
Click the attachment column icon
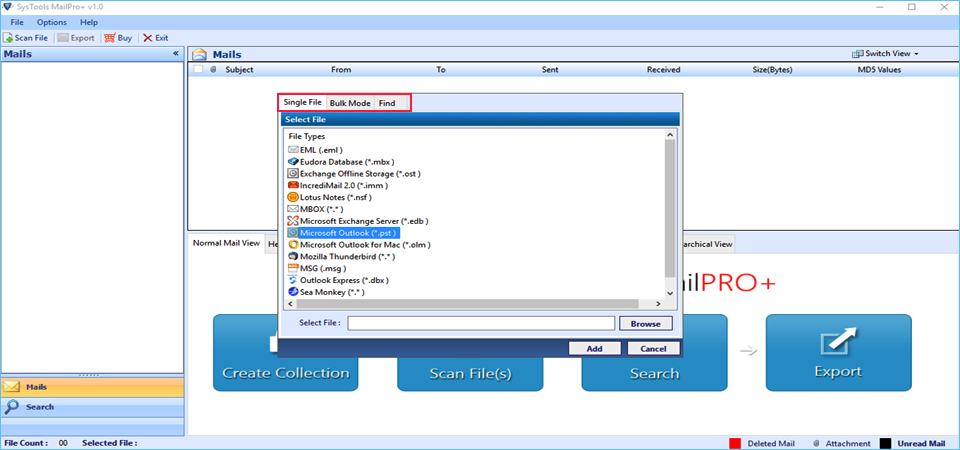tap(213, 70)
